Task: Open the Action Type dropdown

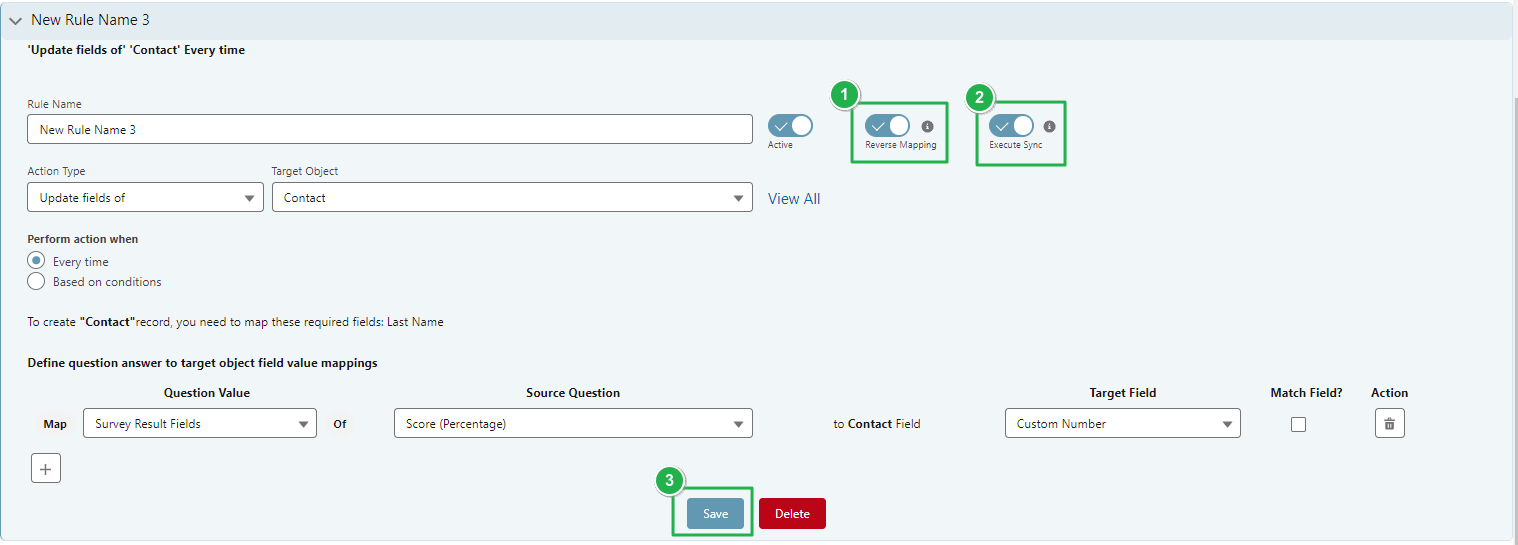Action: click(145, 198)
